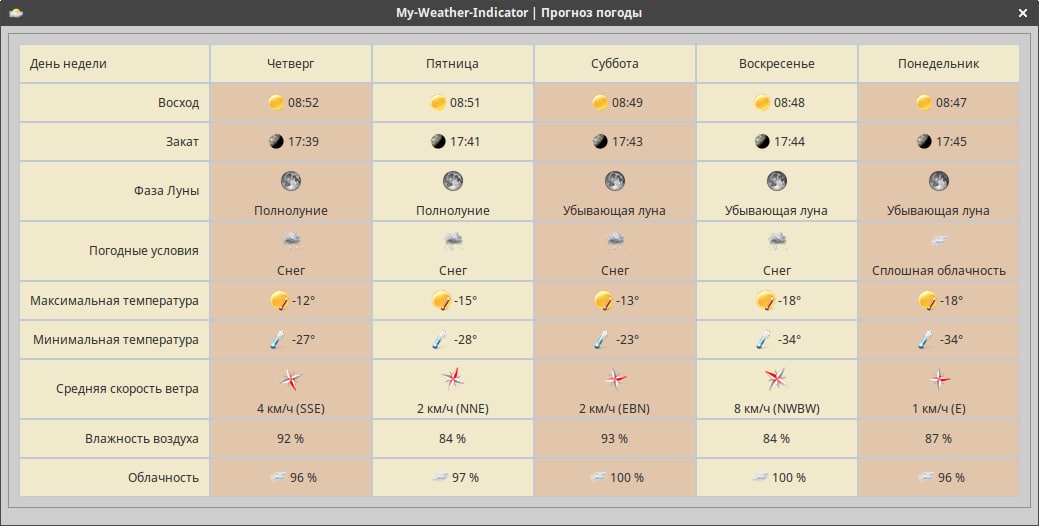Click the 100 % cloudiness value for Суббота
The height and width of the screenshot is (526, 1039).
(627, 478)
